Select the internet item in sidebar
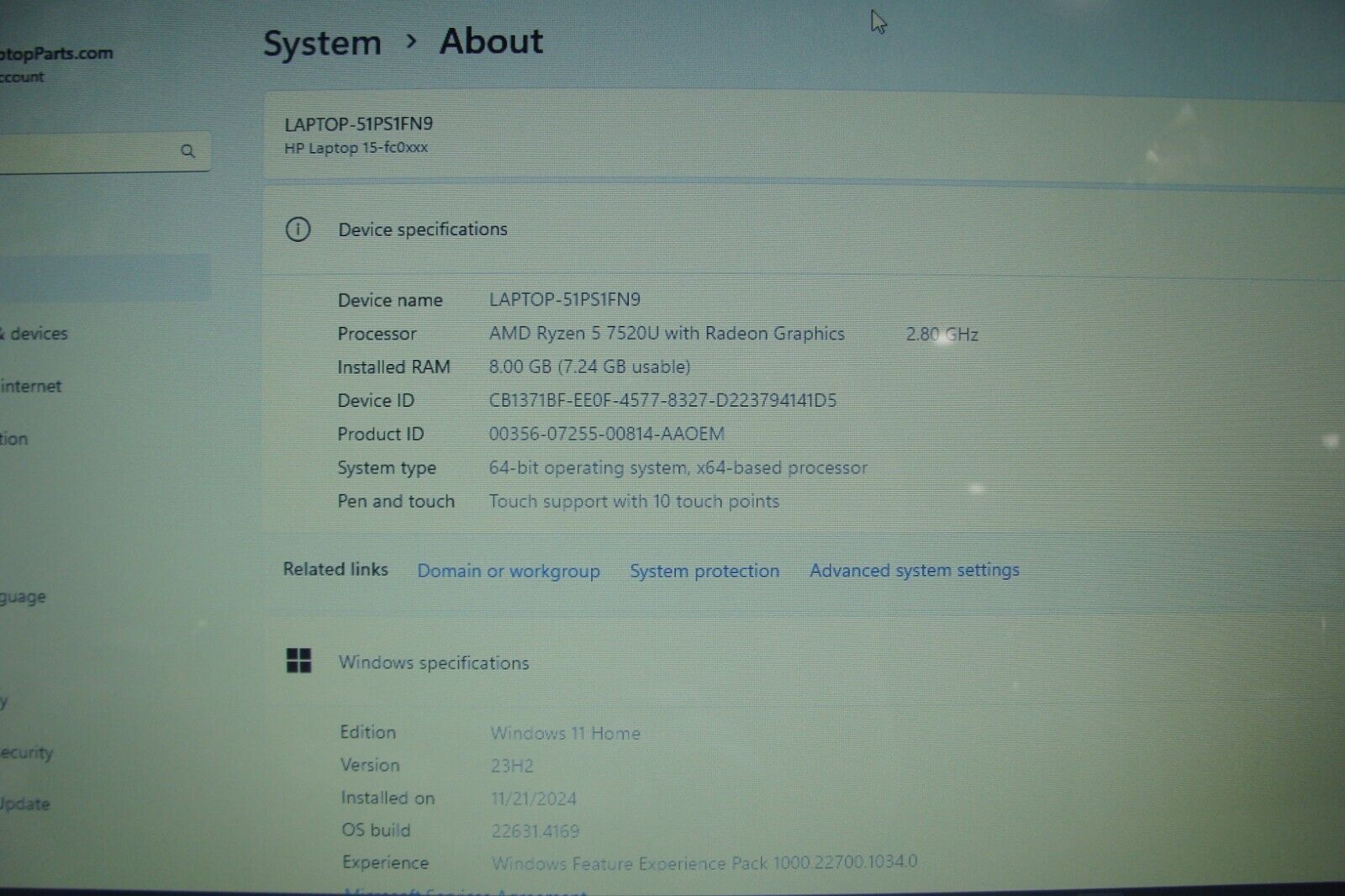This screenshot has height=896, width=1345. (x=31, y=387)
